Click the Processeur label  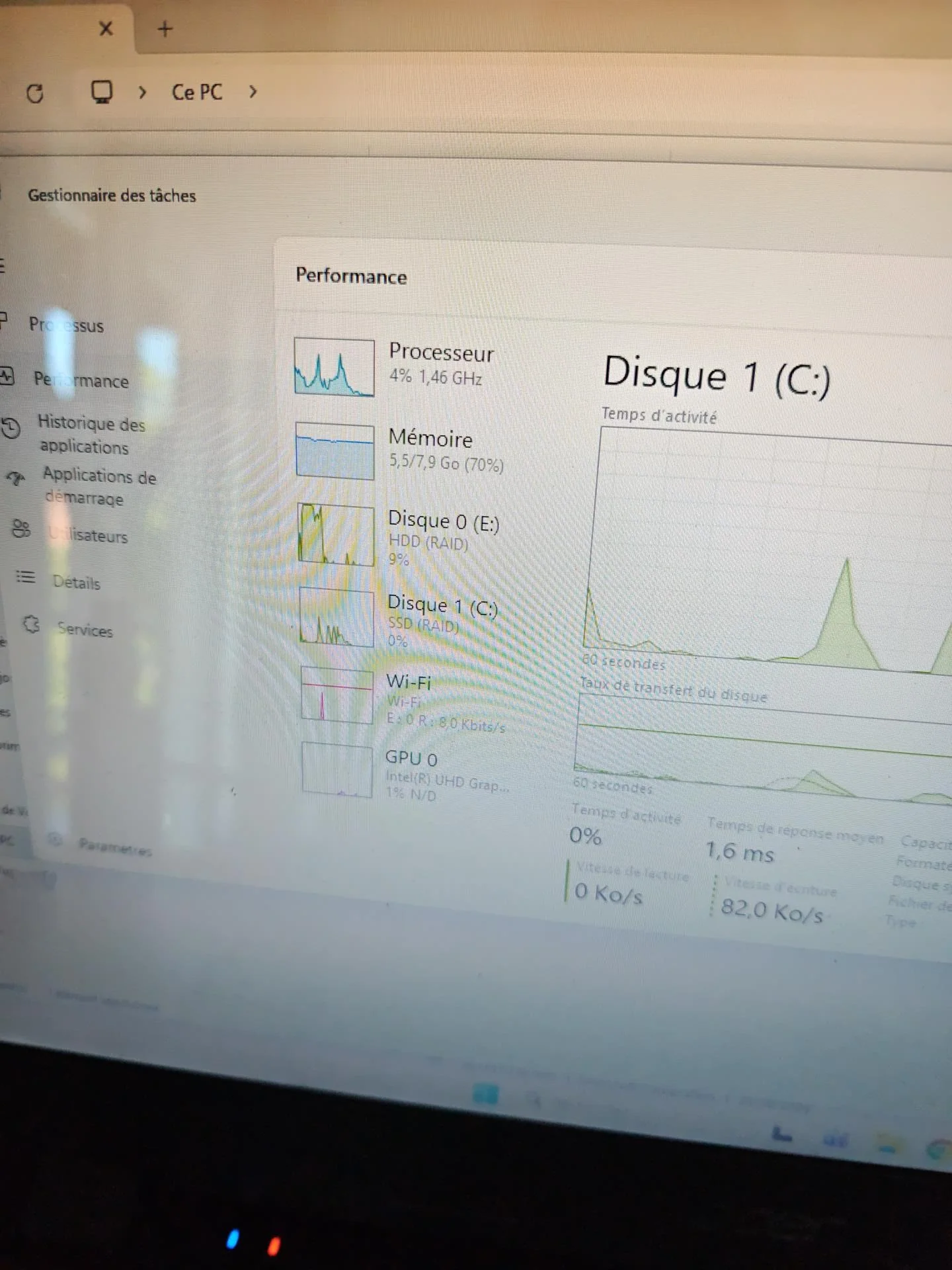441,353
